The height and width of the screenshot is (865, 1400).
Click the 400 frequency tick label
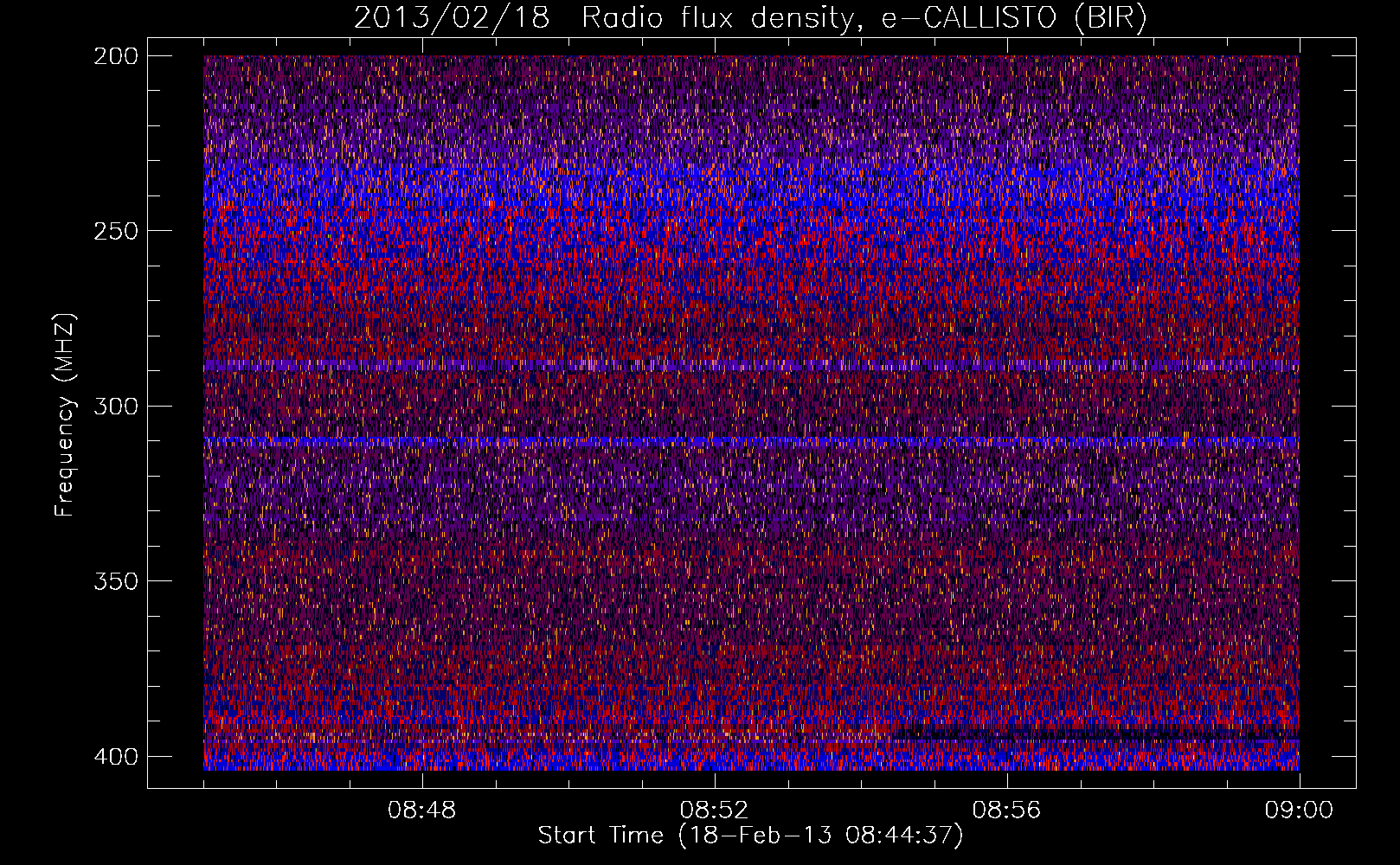coord(115,756)
